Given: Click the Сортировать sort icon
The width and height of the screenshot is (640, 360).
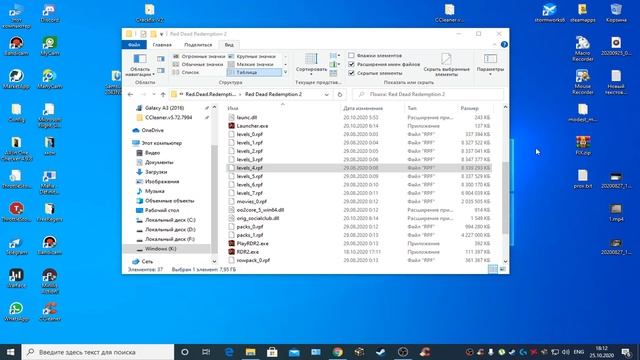Looking at the screenshot, I should [311, 64].
